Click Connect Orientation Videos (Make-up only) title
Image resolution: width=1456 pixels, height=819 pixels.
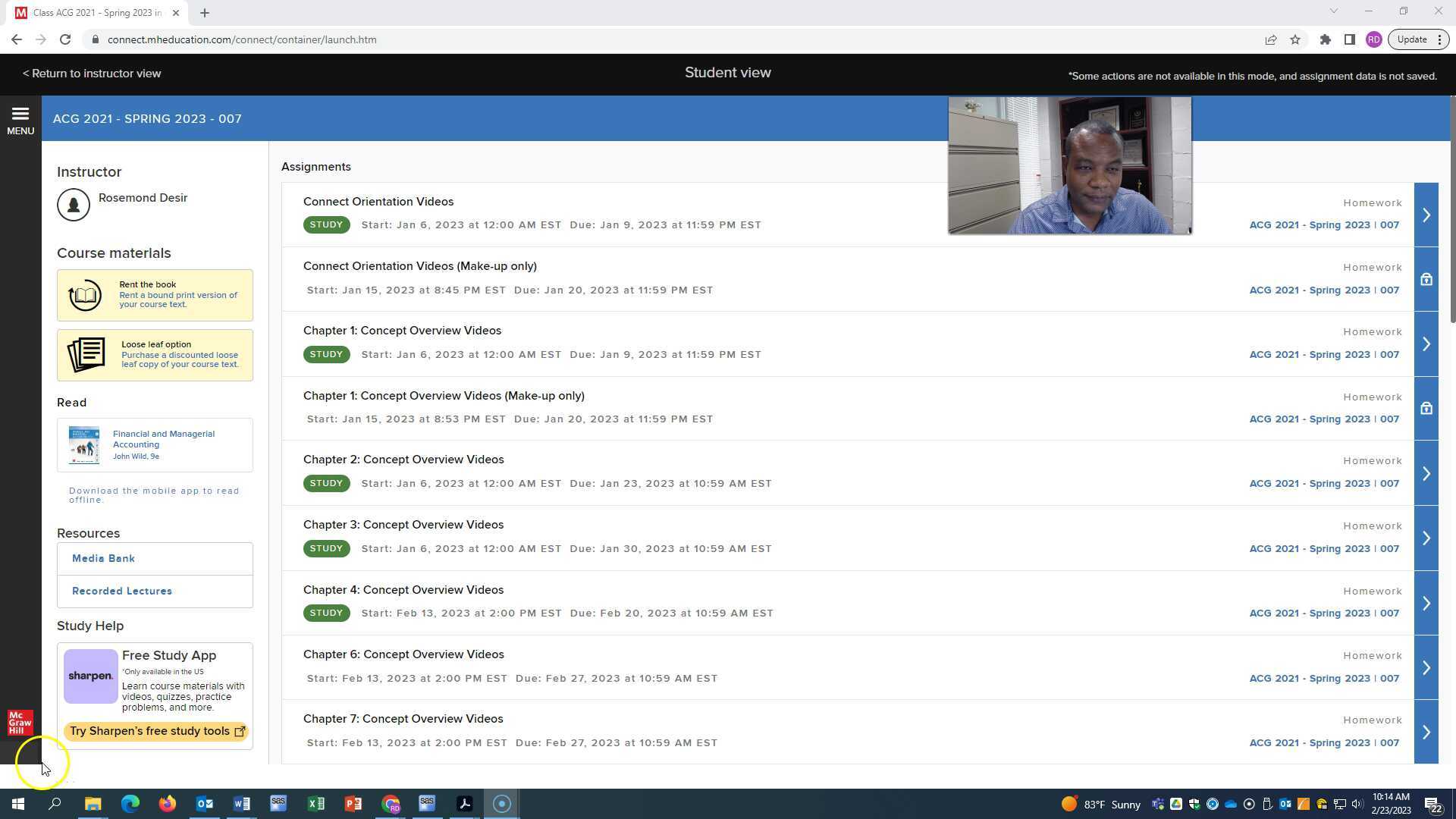coord(420,266)
